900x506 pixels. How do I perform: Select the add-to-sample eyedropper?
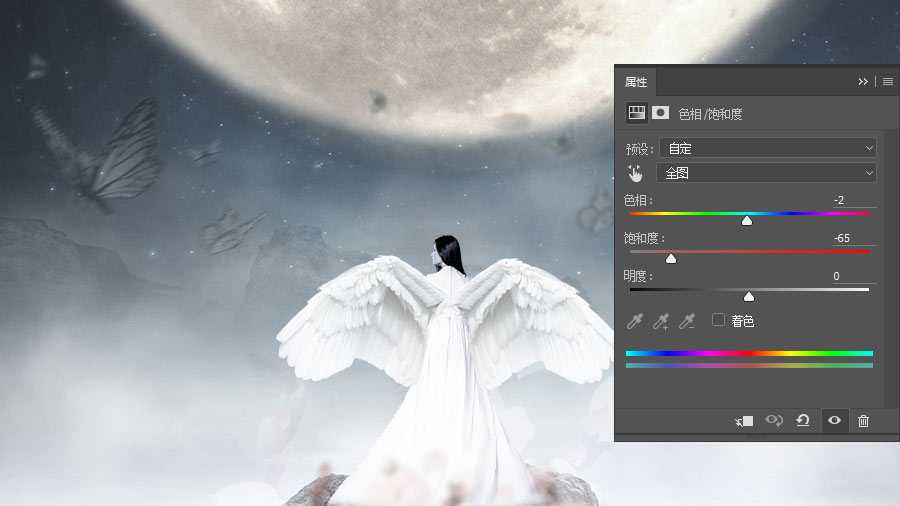[x=660, y=321]
